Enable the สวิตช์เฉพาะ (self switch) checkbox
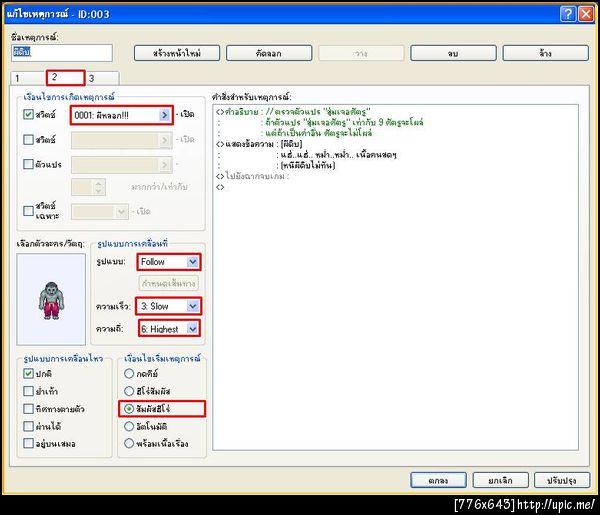Image resolution: width=600 pixels, height=515 pixels. point(28,211)
